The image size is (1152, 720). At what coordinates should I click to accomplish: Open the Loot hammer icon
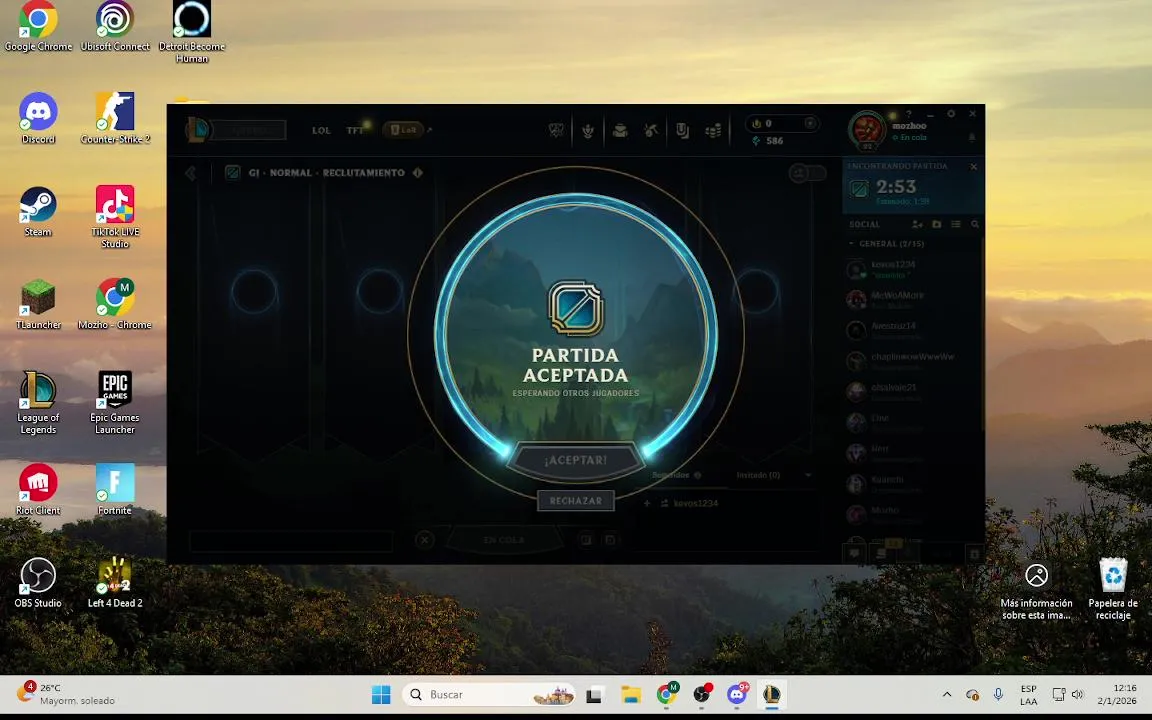pos(651,131)
